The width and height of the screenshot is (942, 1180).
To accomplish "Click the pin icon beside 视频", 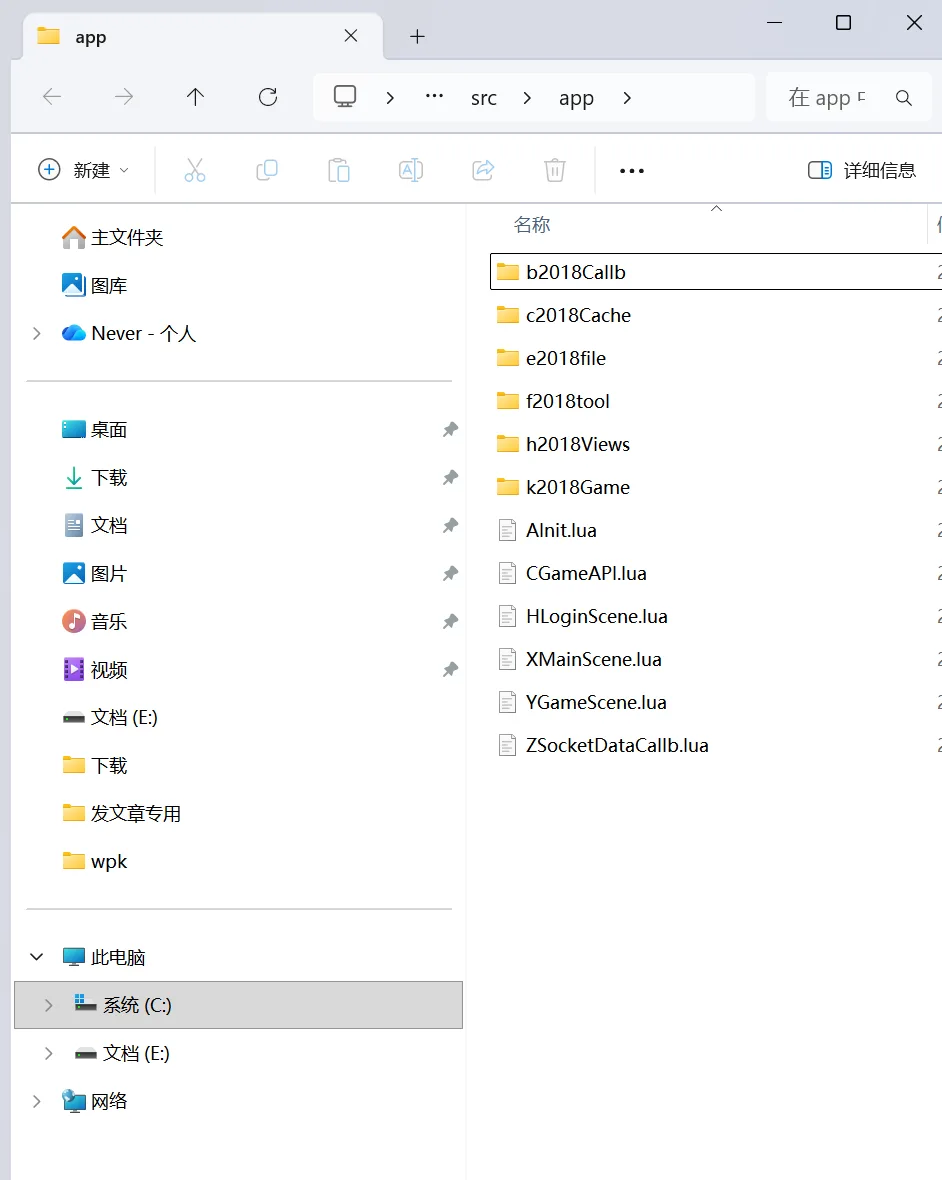I will coord(450,670).
